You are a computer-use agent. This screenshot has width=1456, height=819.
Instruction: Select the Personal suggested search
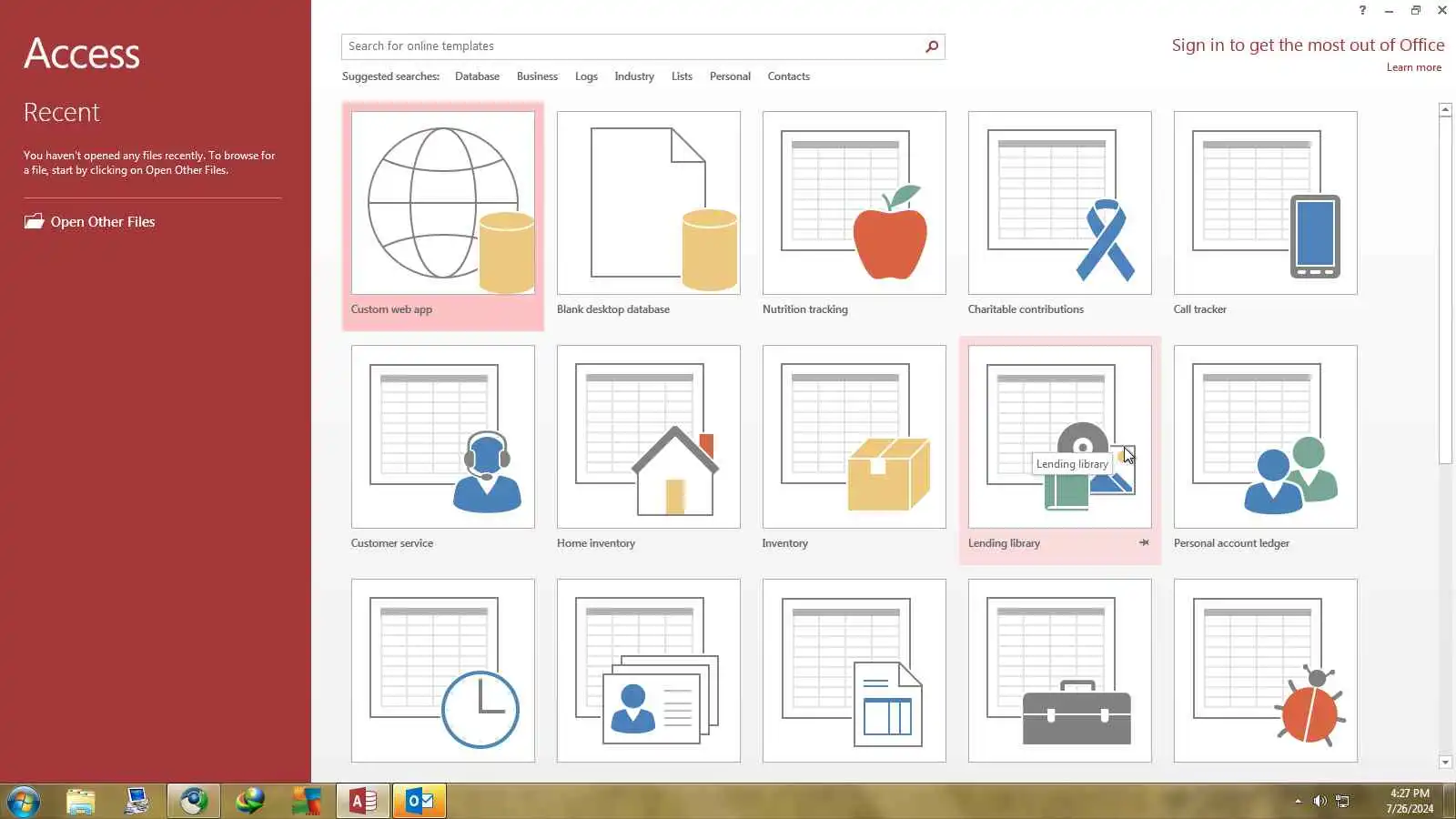[x=730, y=76]
